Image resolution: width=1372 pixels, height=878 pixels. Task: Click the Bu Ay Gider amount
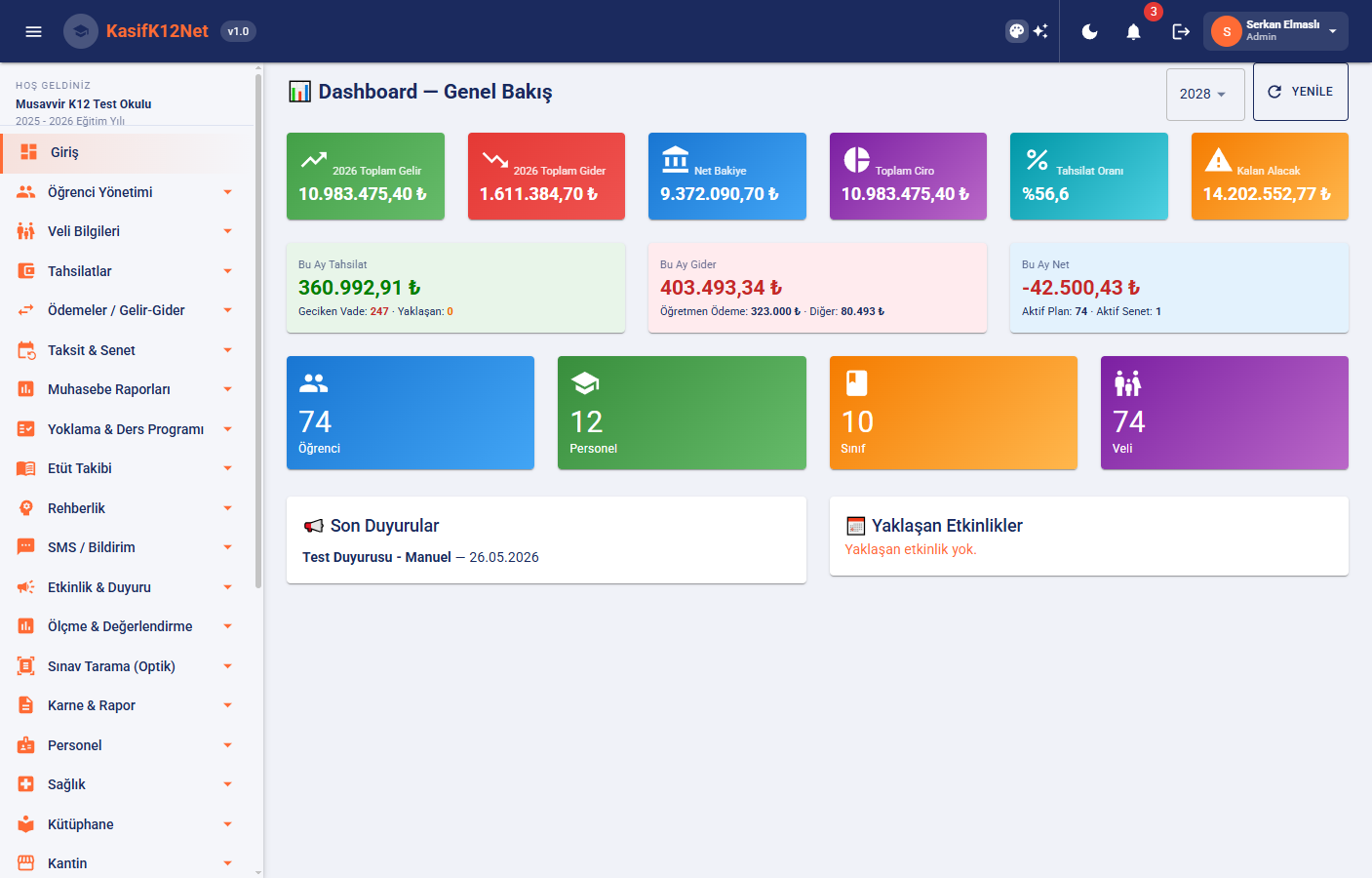click(x=722, y=288)
